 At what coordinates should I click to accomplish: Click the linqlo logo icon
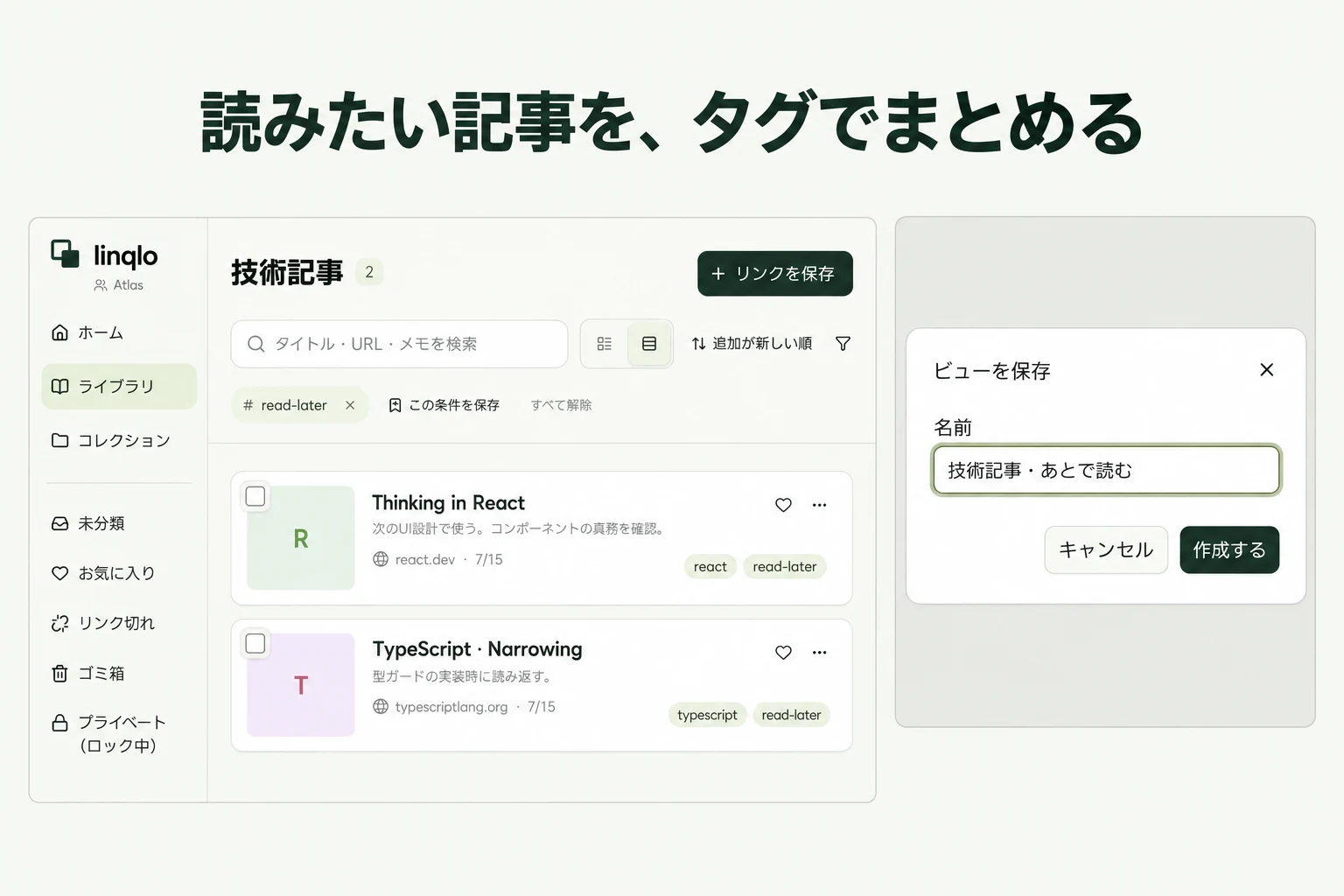[66, 254]
